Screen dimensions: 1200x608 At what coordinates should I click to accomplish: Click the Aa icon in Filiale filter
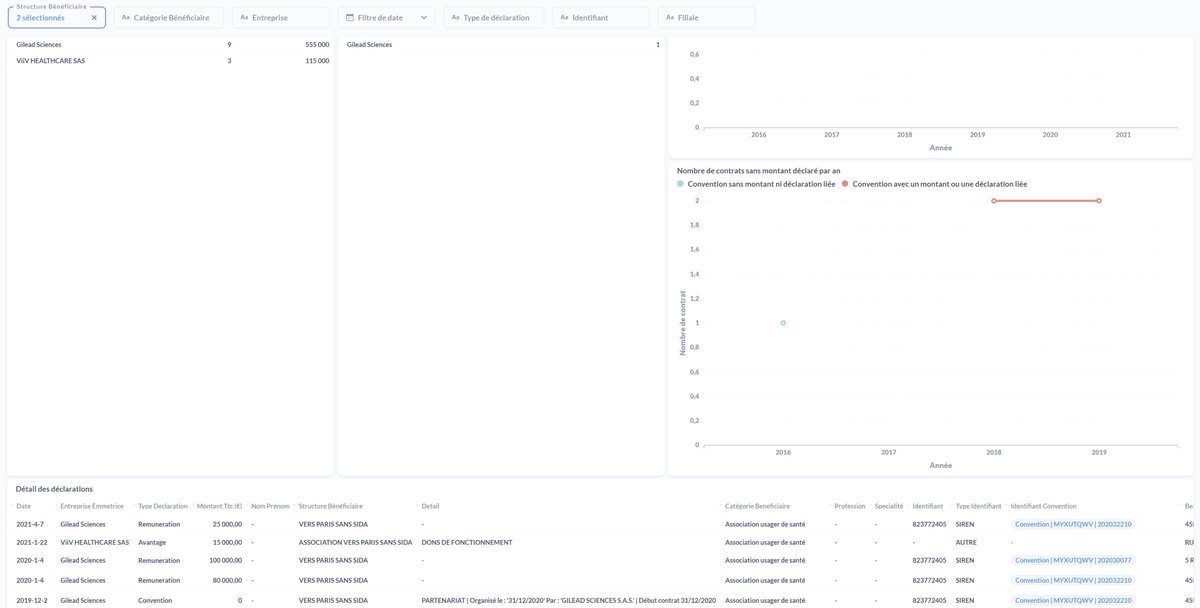pos(670,18)
